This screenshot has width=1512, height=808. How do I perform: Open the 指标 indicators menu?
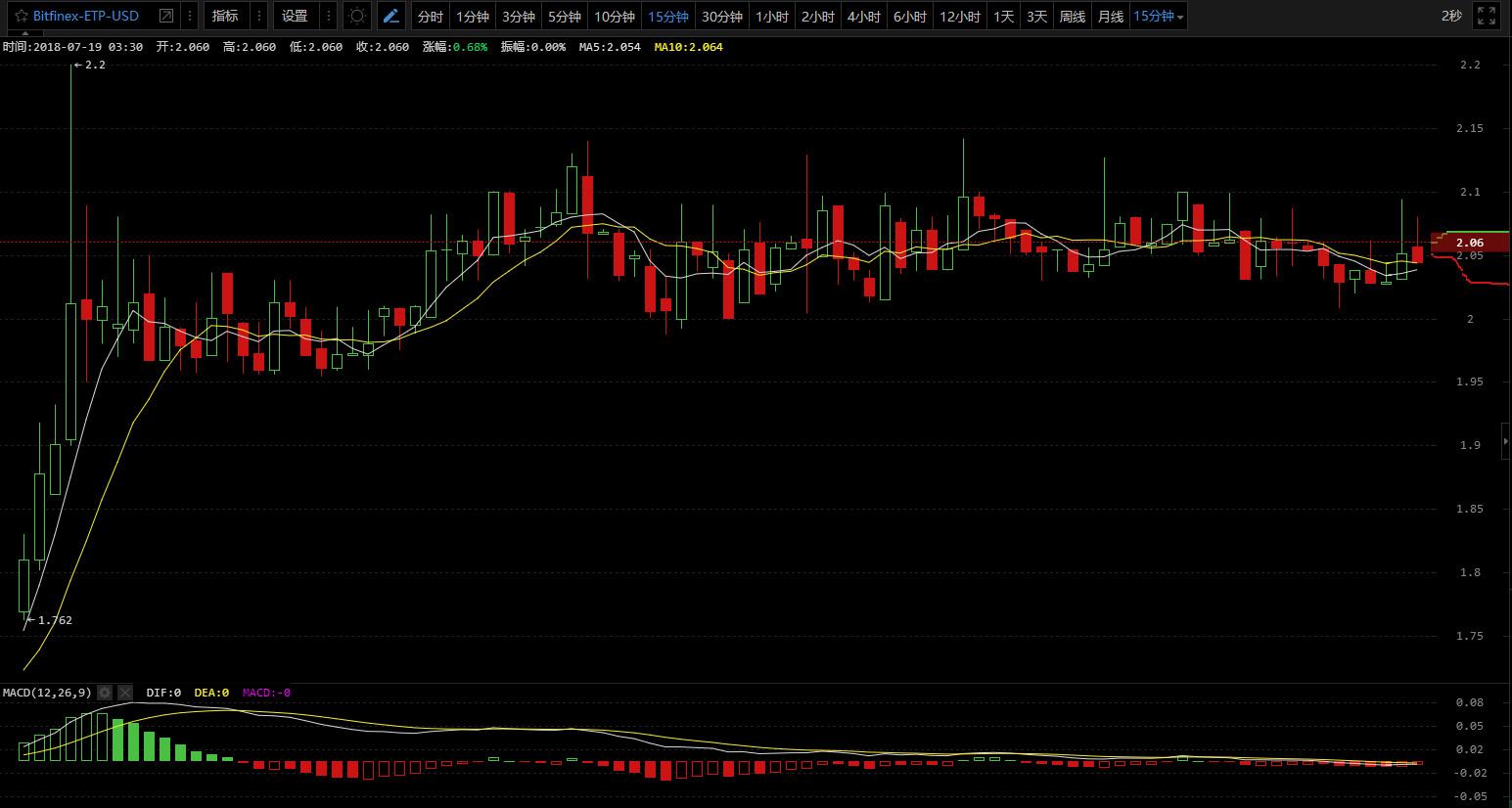pos(225,17)
